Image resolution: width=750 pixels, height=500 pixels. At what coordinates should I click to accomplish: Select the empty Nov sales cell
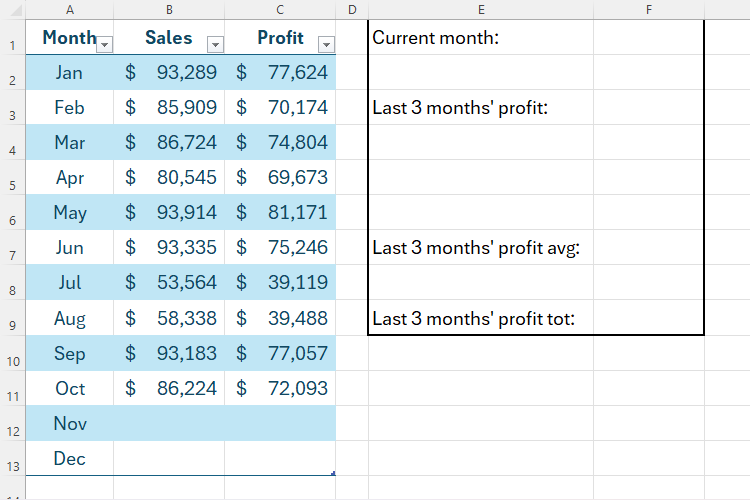tap(169, 423)
